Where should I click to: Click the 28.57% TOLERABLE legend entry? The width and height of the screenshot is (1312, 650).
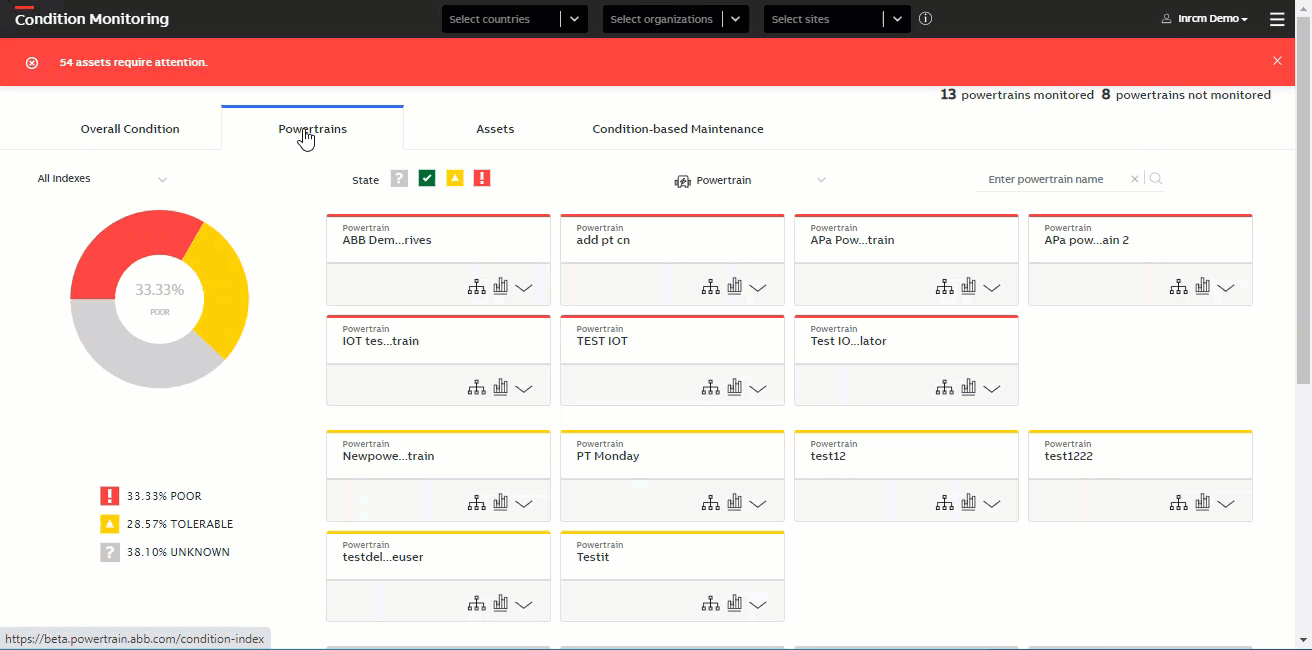[166, 524]
